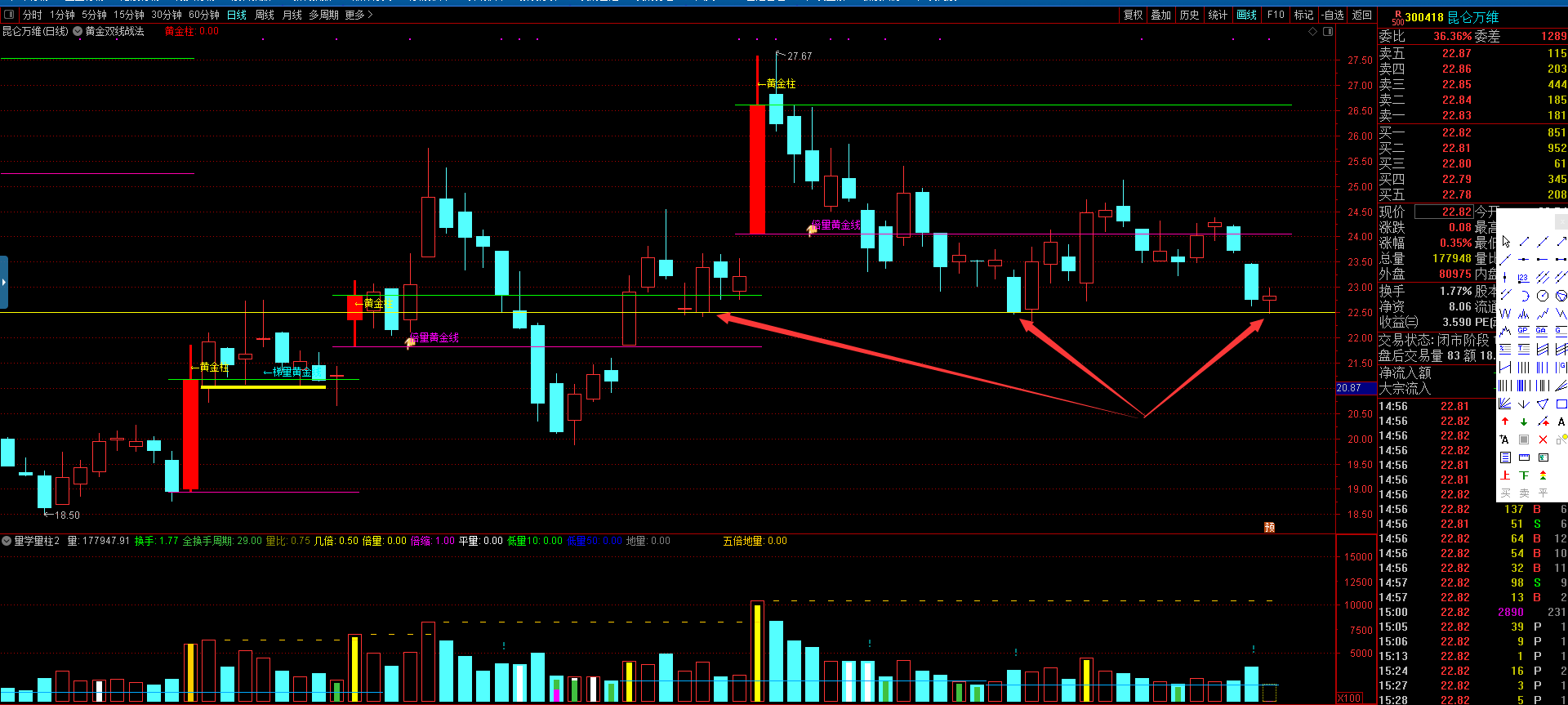This screenshot has width=1568, height=705.
Task: Click the red X delete drawing tool
Action: click(x=1543, y=440)
